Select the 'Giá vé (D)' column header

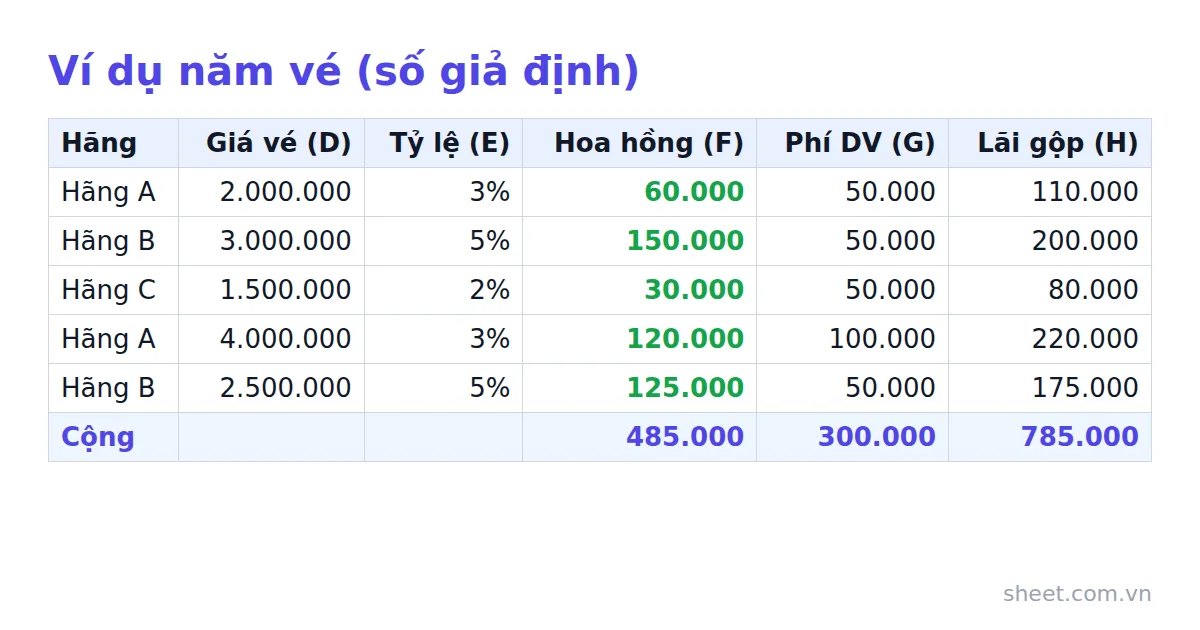[x=272, y=143]
